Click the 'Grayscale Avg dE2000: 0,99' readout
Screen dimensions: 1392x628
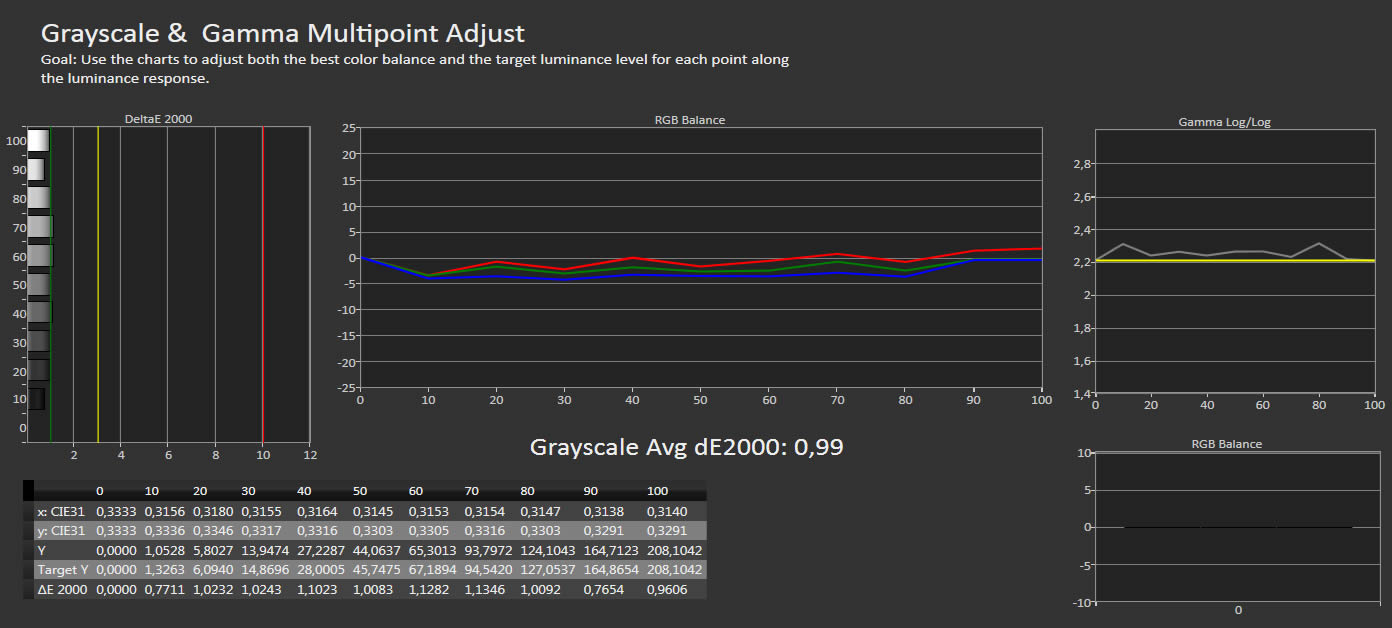point(686,447)
